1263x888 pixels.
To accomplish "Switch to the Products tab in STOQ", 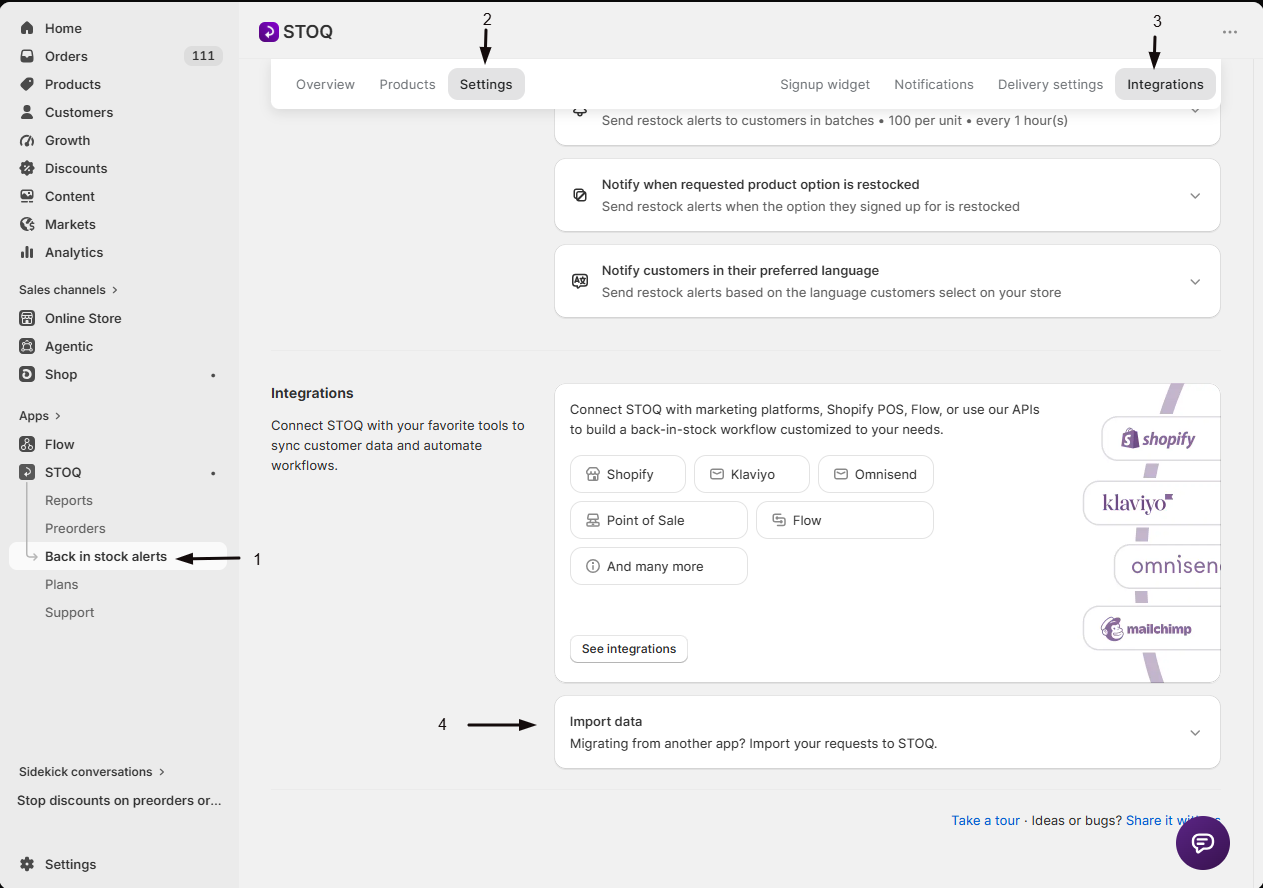I will [x=407, y=84].
